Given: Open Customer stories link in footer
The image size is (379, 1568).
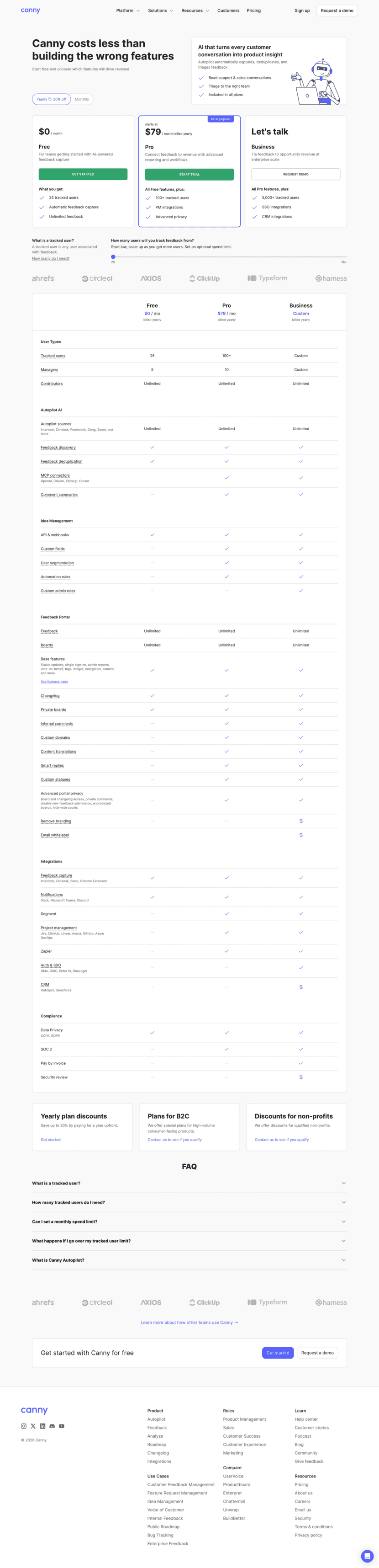Looking at the screenshot, I should (x=311, y=1427).
